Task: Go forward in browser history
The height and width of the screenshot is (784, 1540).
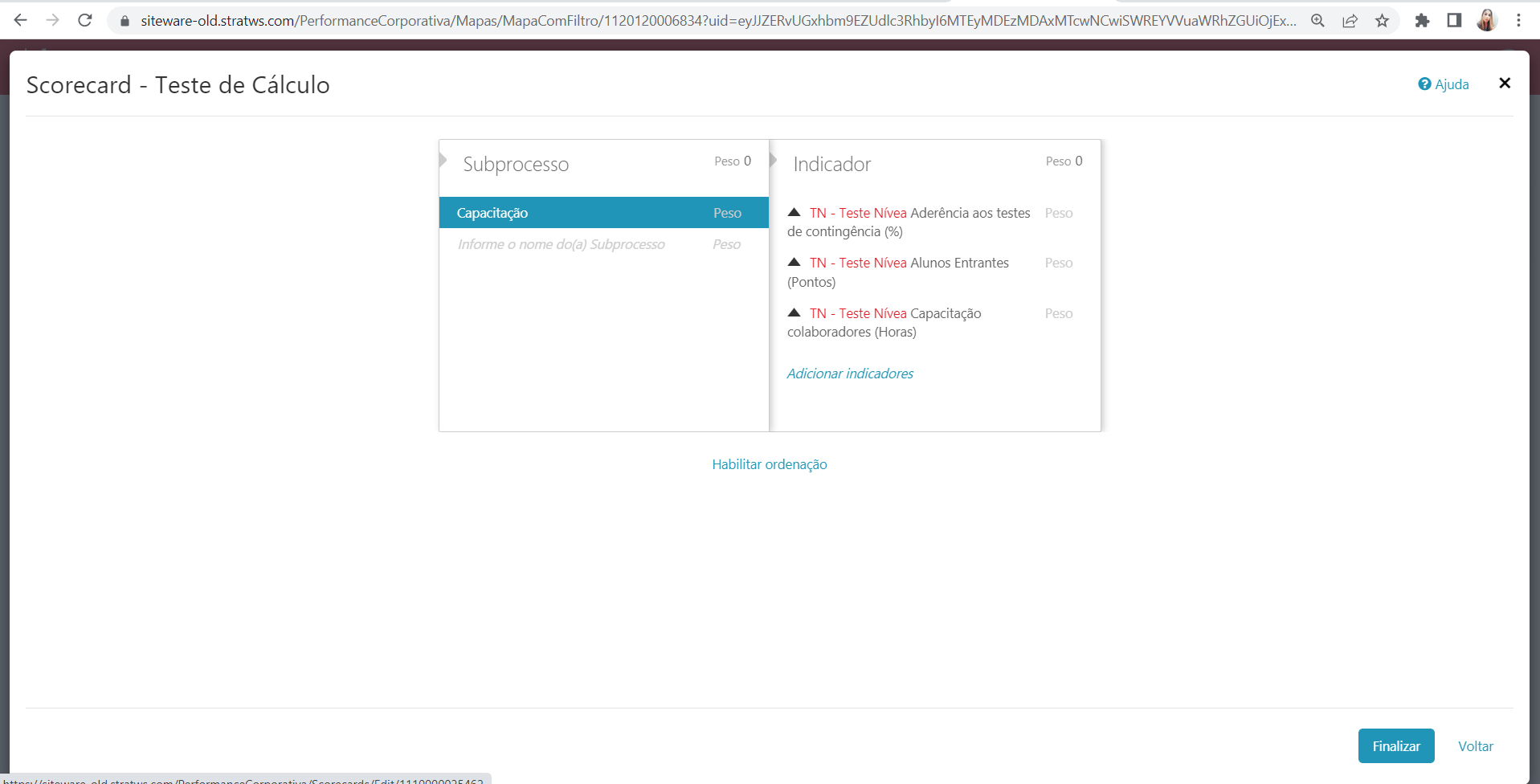Action: [x=53, y=20]
